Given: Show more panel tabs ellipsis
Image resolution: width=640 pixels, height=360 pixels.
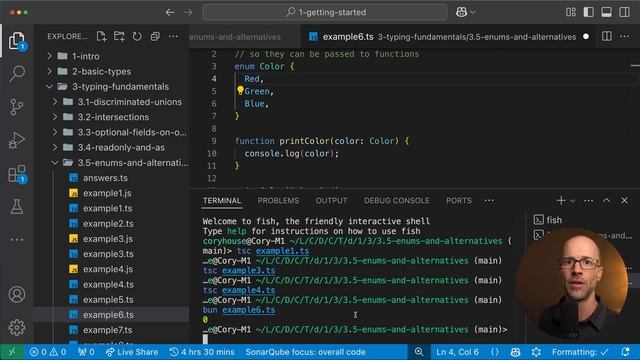Looking at the screenshot, I should point(489,201).
